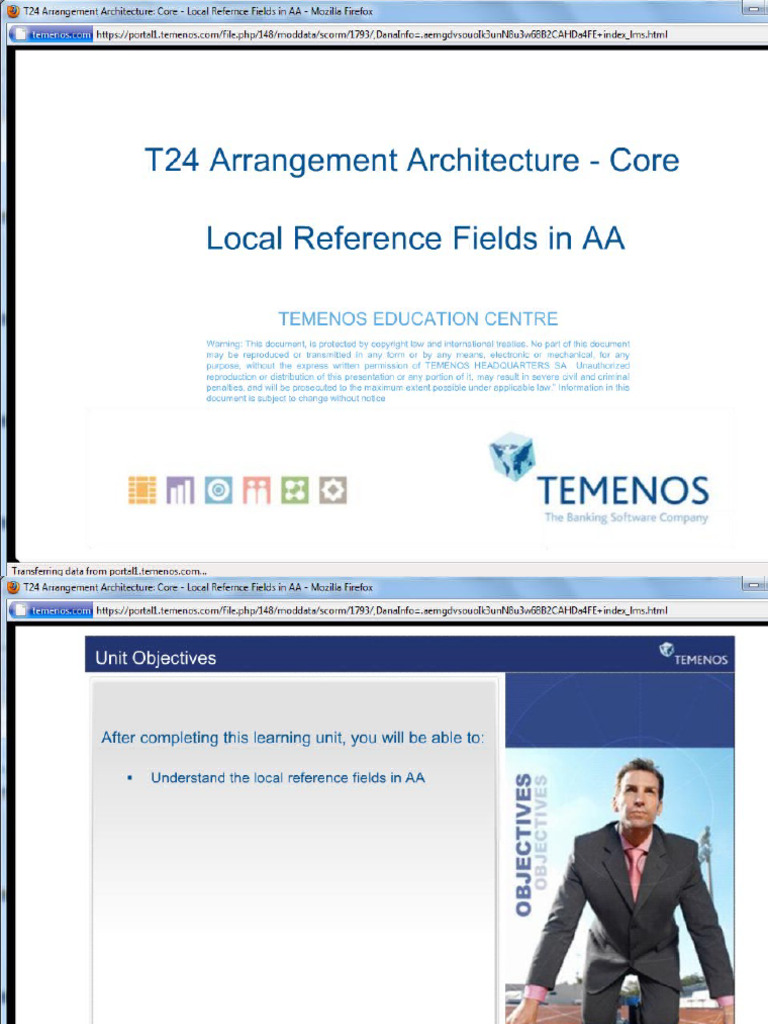768x1024 pixels.
Task: Click the blue target circle icon
Action: pyautogui.click(x=218, y=490)
